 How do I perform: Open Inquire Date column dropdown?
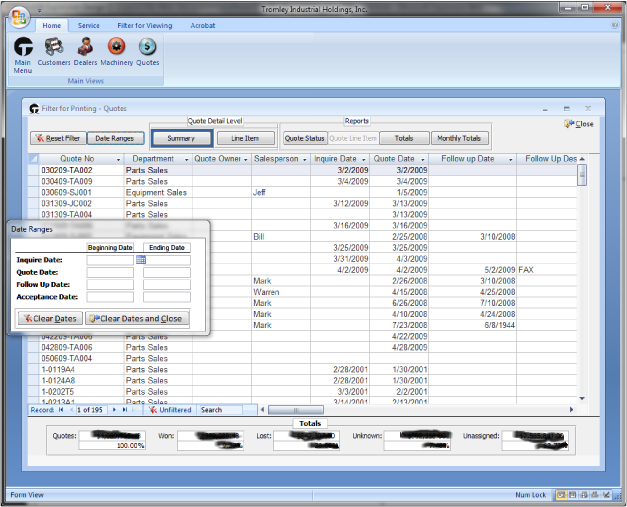[x=363, y=160]
